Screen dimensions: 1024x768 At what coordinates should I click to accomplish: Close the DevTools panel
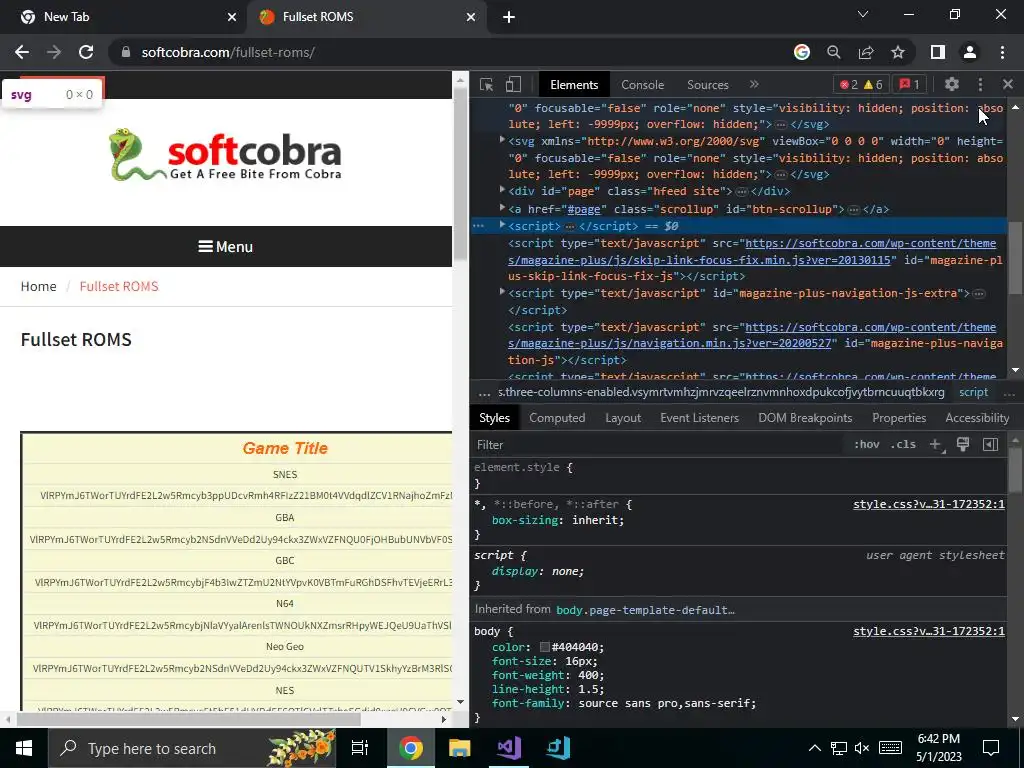click(x=1008, y=84)
